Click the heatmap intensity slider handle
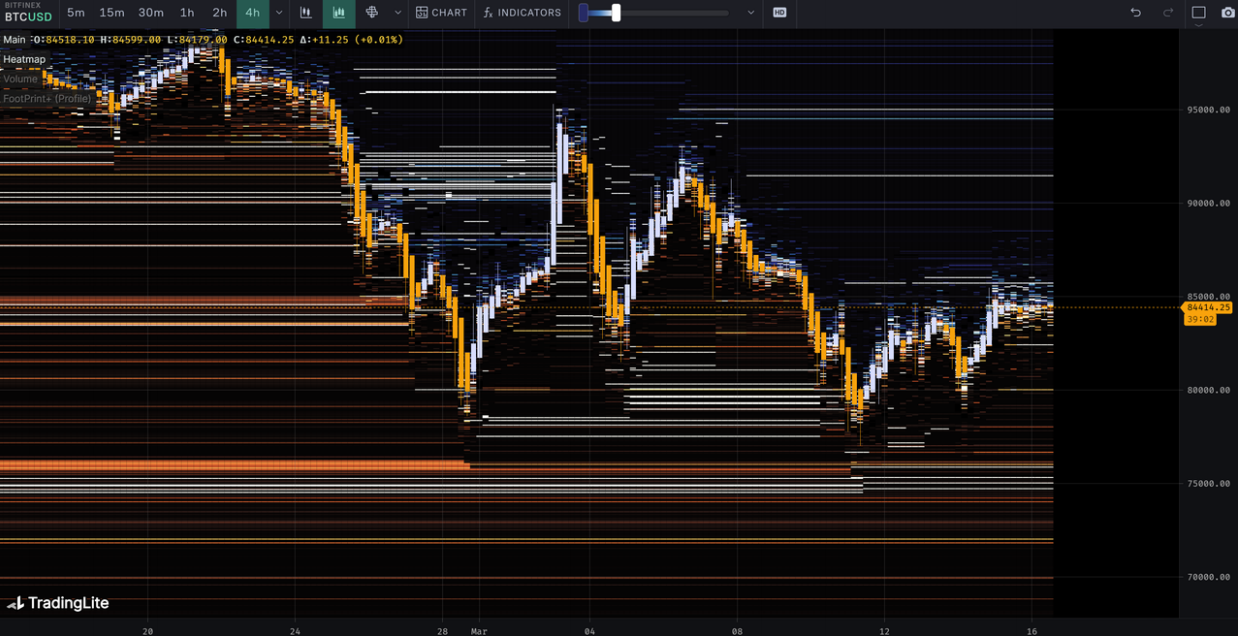 tap(616, 13)
